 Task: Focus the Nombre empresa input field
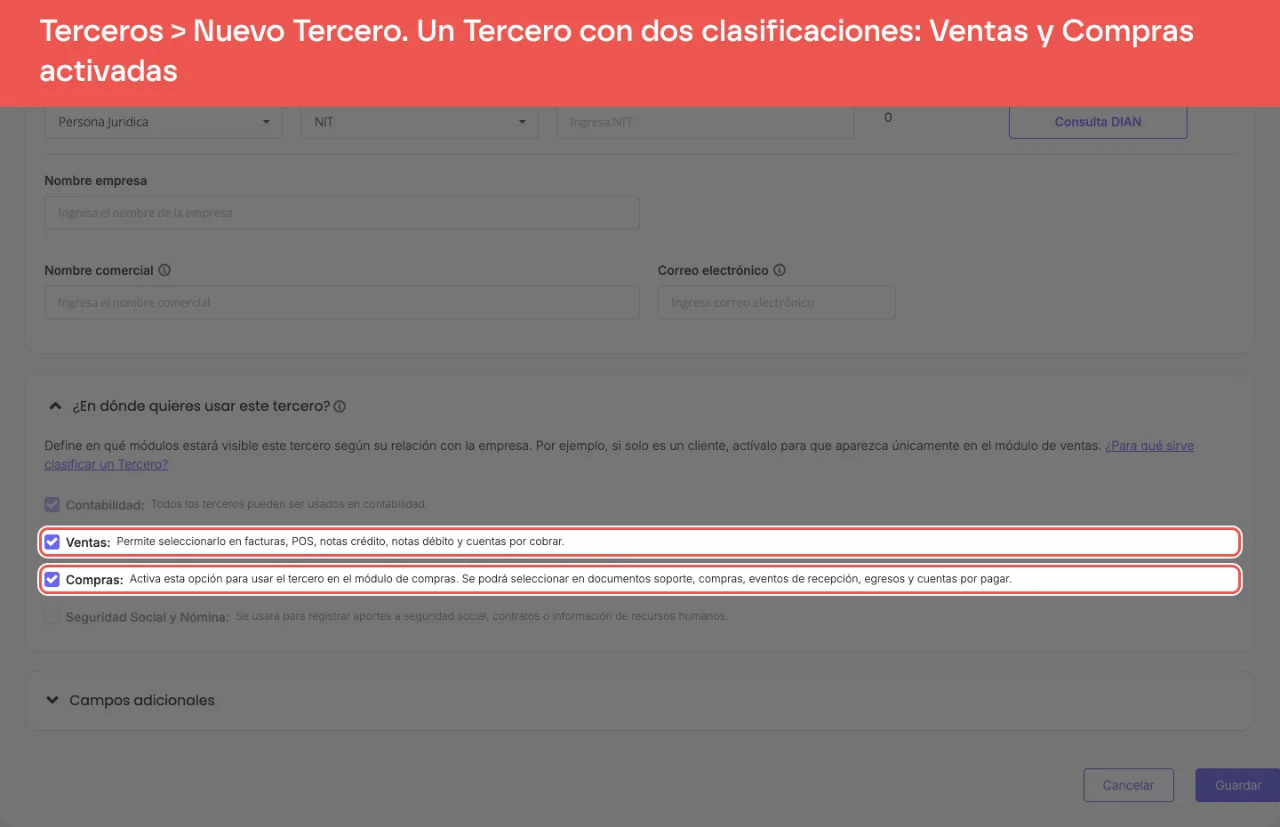[x=342, y=213]
